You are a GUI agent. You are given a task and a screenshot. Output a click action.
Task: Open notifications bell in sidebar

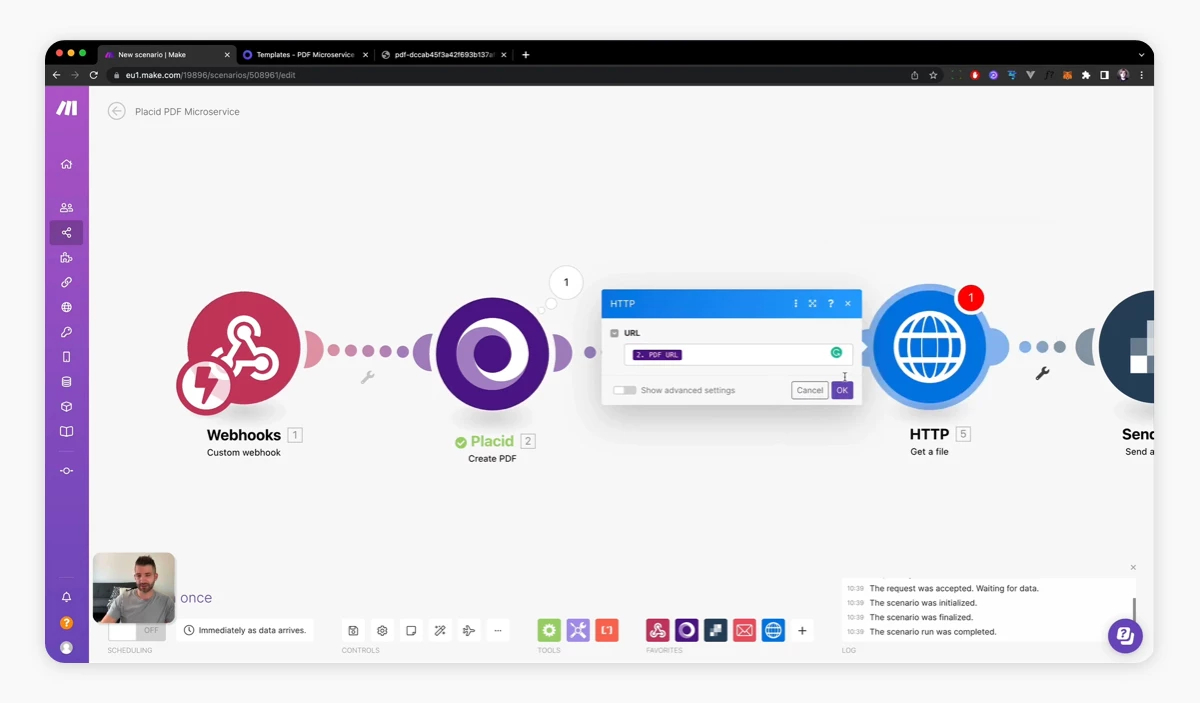[x=66, y=597]
